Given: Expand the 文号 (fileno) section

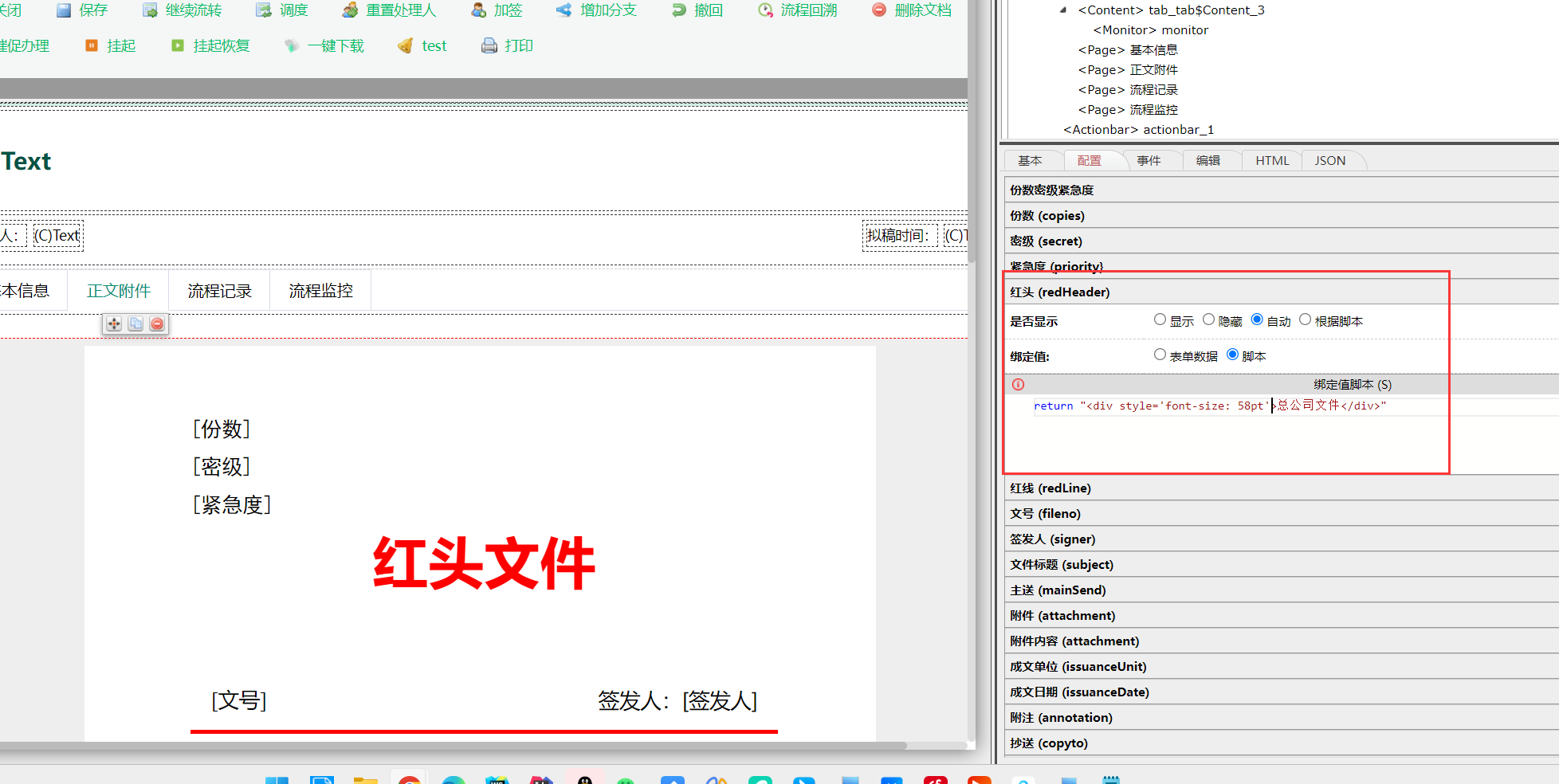Looking at the screenshot, I should click(1045, 514).
